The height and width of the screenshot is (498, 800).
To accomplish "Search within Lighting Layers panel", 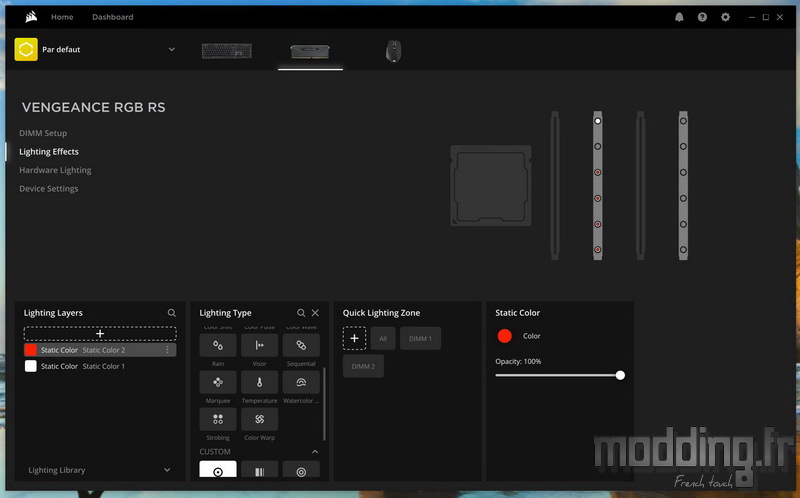I will point(171,313).
